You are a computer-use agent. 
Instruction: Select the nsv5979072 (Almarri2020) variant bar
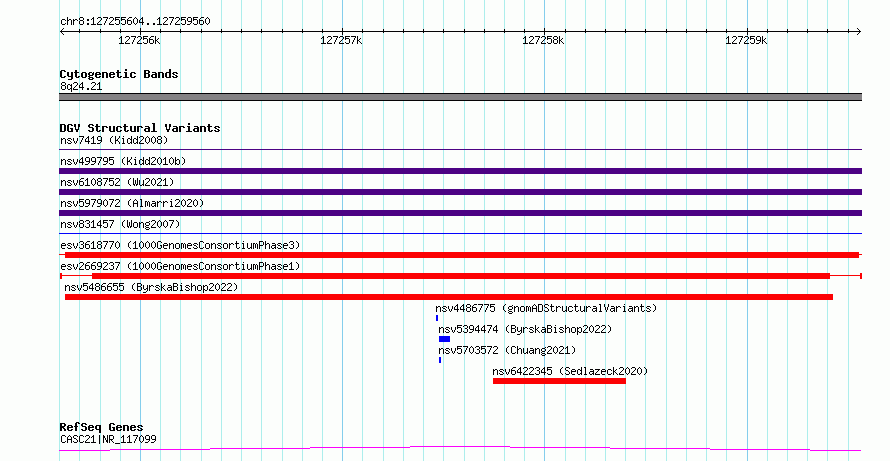460,213
